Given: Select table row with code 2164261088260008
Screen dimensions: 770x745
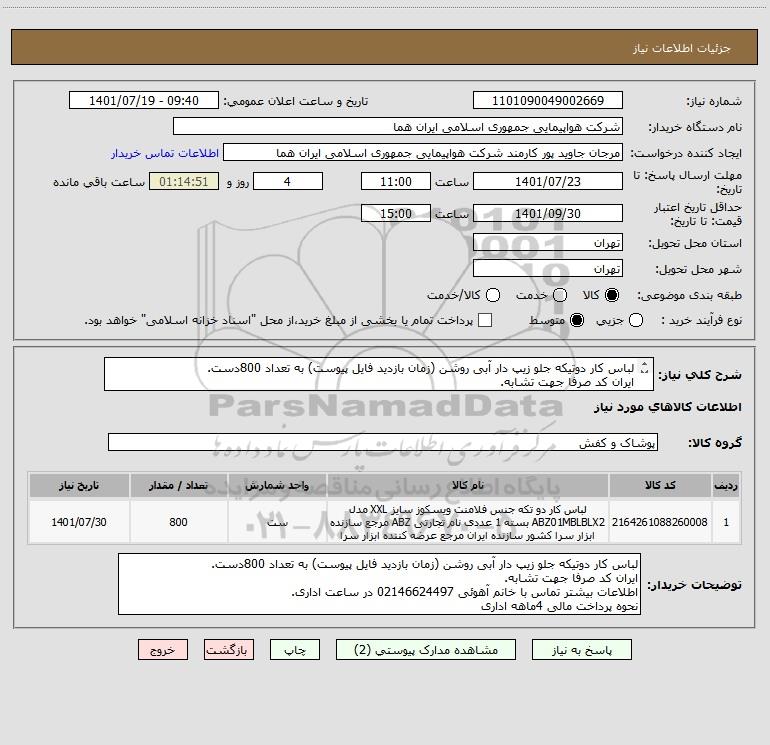Looking at the screenshot, I should pos(385,522).
